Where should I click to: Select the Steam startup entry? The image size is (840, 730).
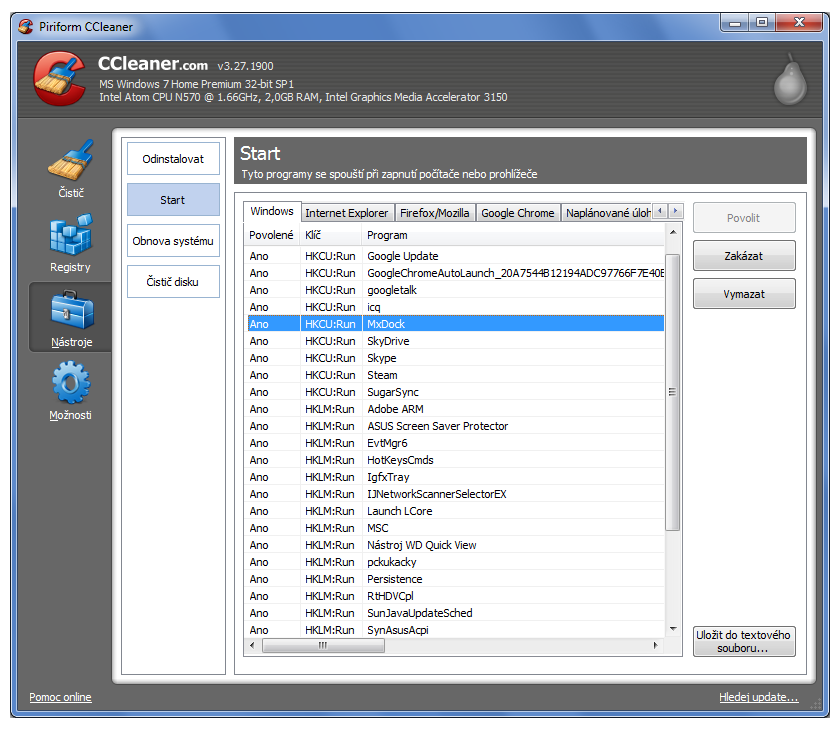click(x=455, y=375)
